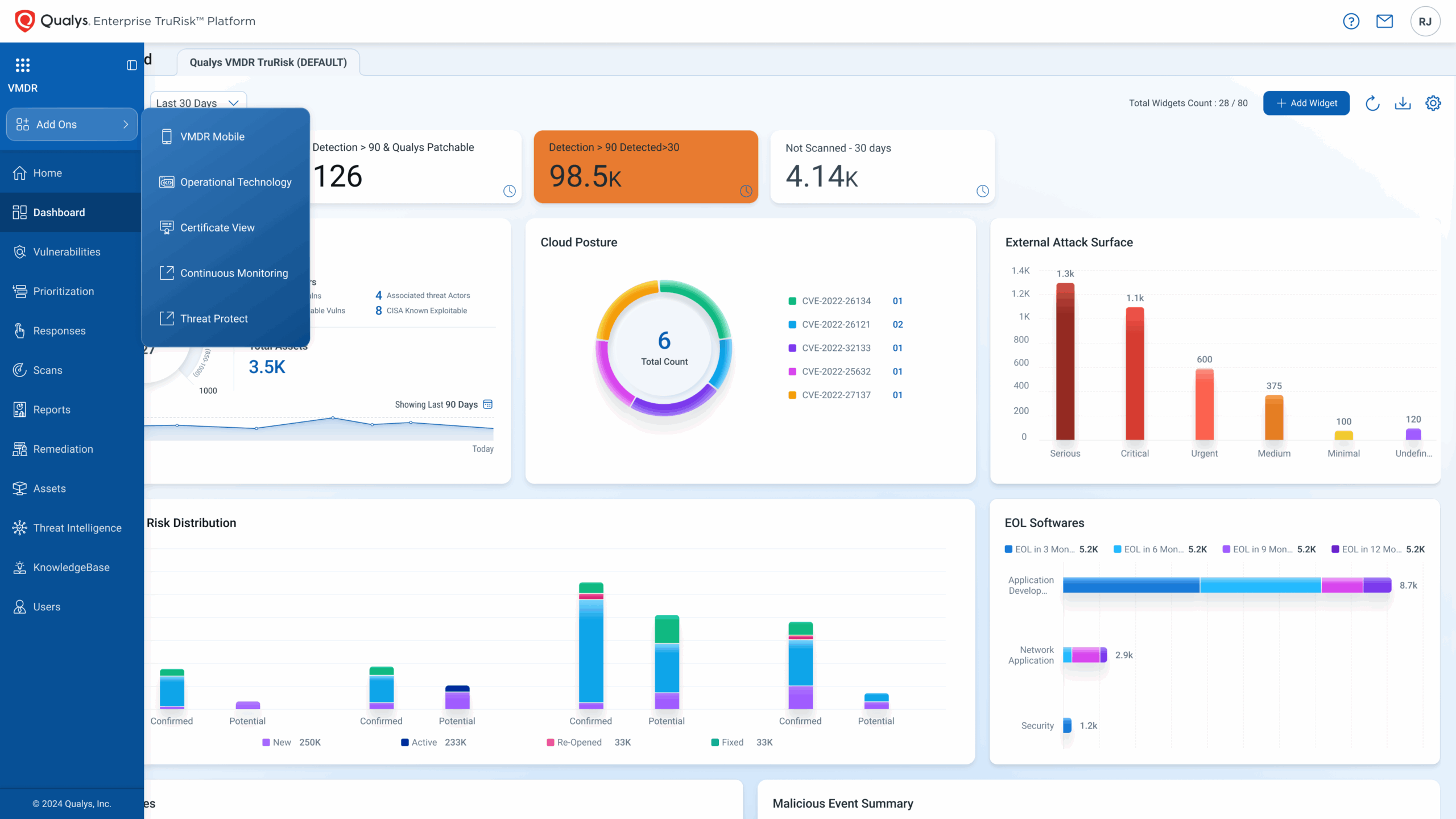Click the Cloud Posture donut chart center
The height and width of the screenshot is (819, 1456).
(x=664, y=348)
